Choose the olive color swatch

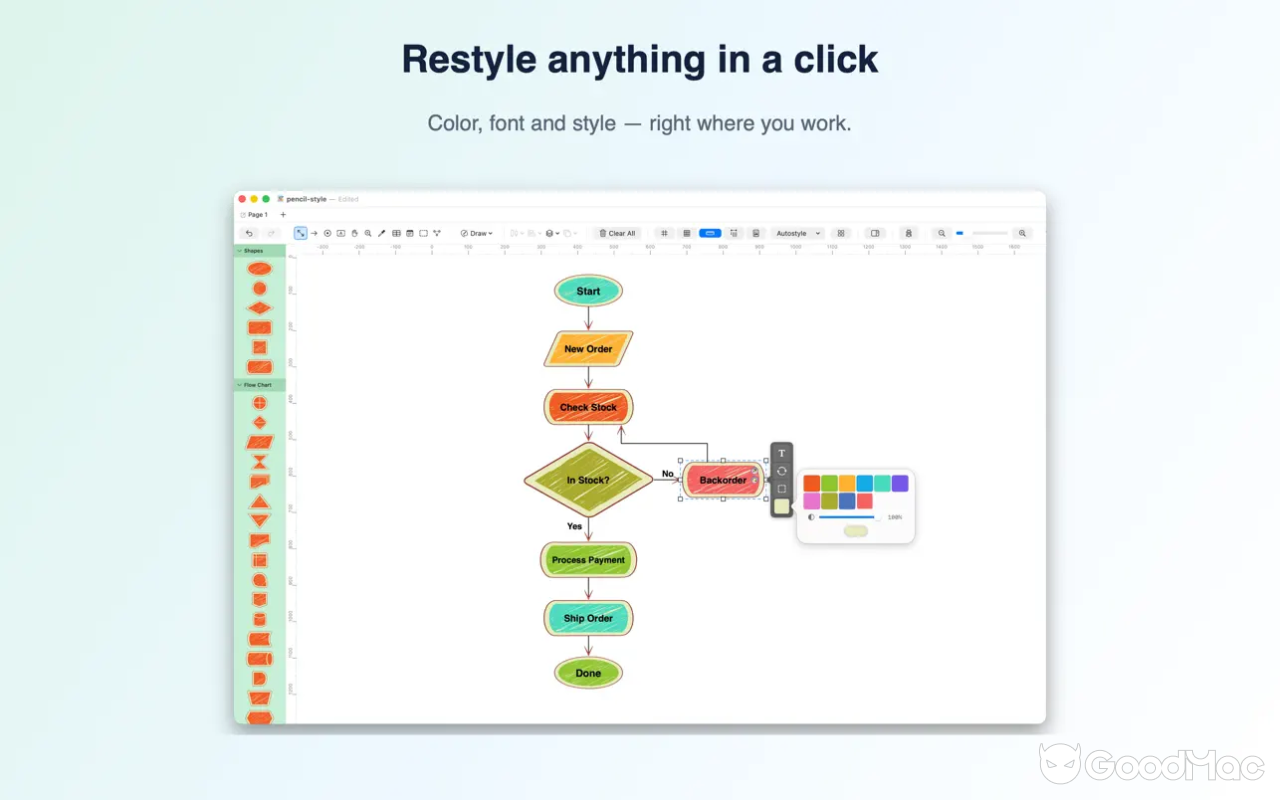tap(830, 501)
